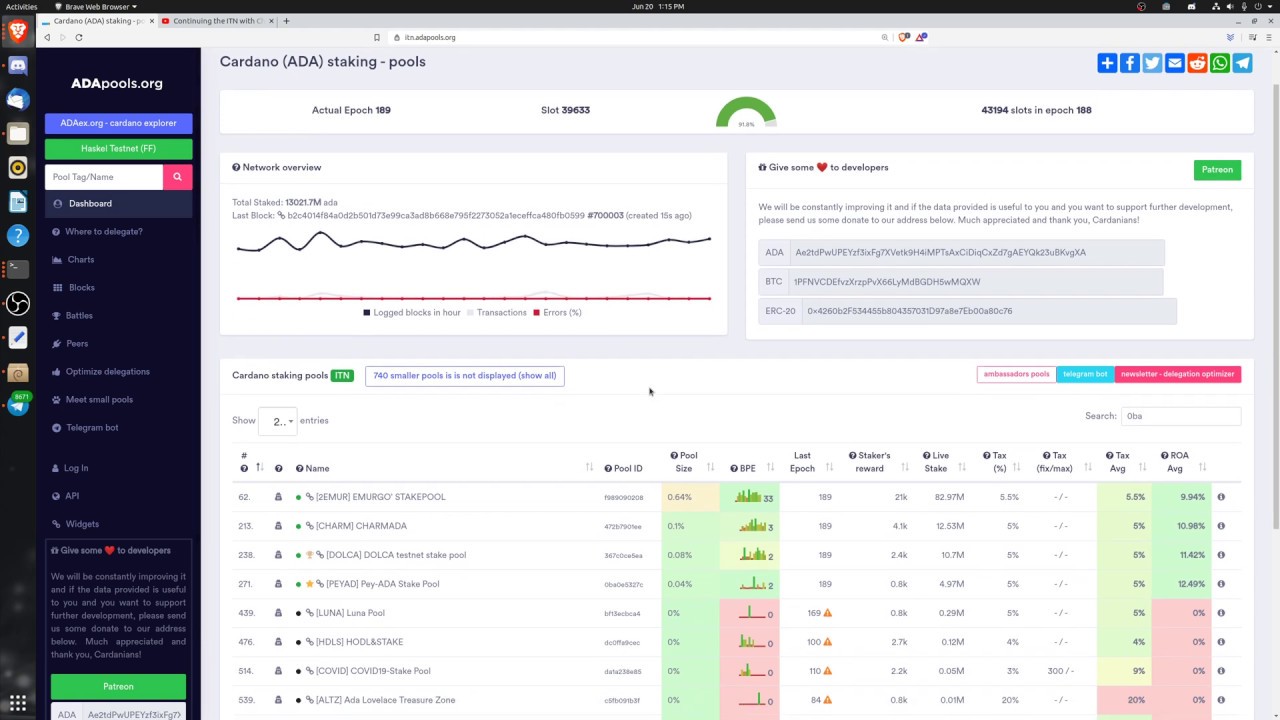Click the telegram bot badge button
Viewport: 1280px width, 720px height.
coord(1085,374)
